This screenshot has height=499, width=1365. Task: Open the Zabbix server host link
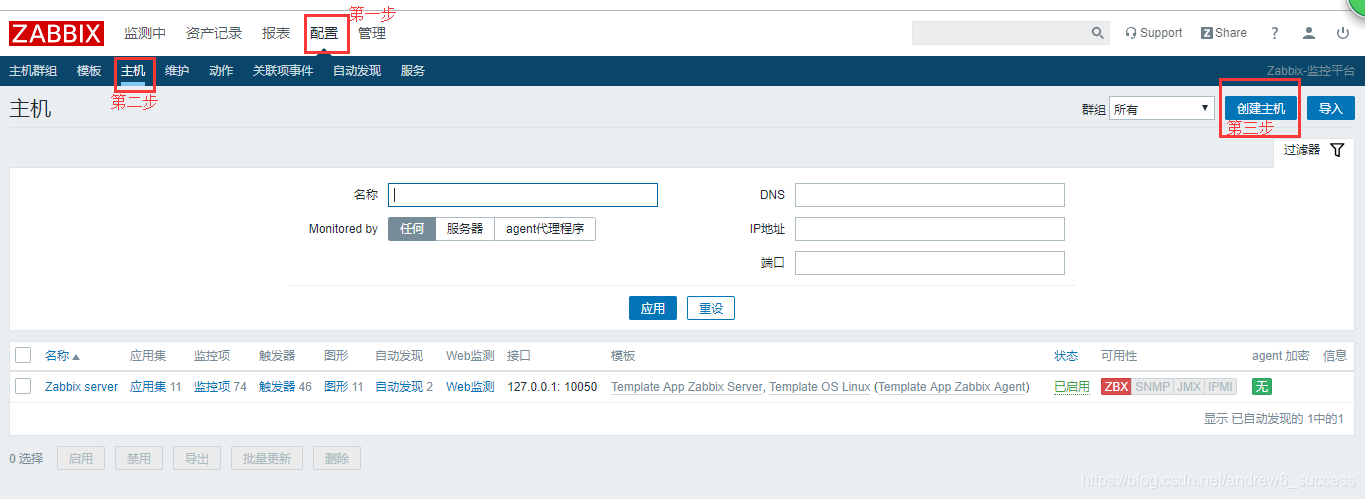[81, 387]
